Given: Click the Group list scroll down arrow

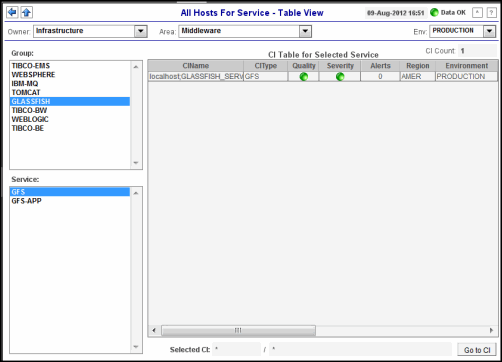Looking at the screenshot, I should [136, 163].
